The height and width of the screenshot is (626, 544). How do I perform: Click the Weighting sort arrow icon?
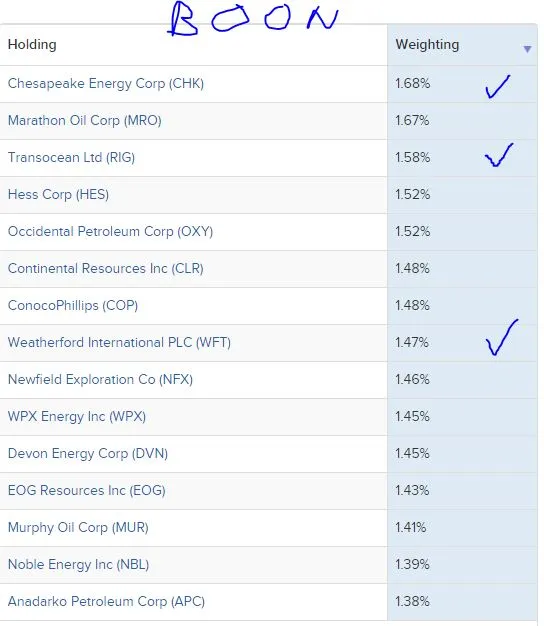coord(527,49)
